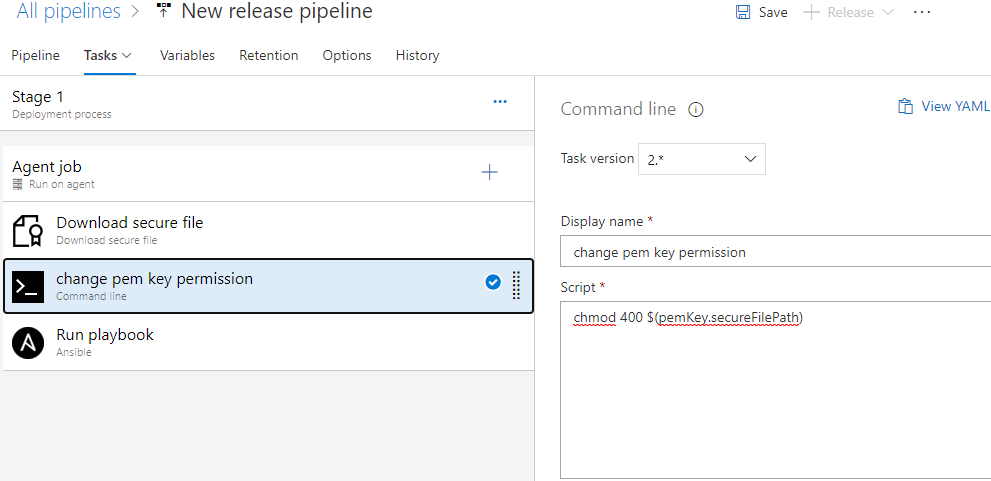This screenshot has width=991, height=481.
Task: Open the Retention tab
Action: [268, 56]
